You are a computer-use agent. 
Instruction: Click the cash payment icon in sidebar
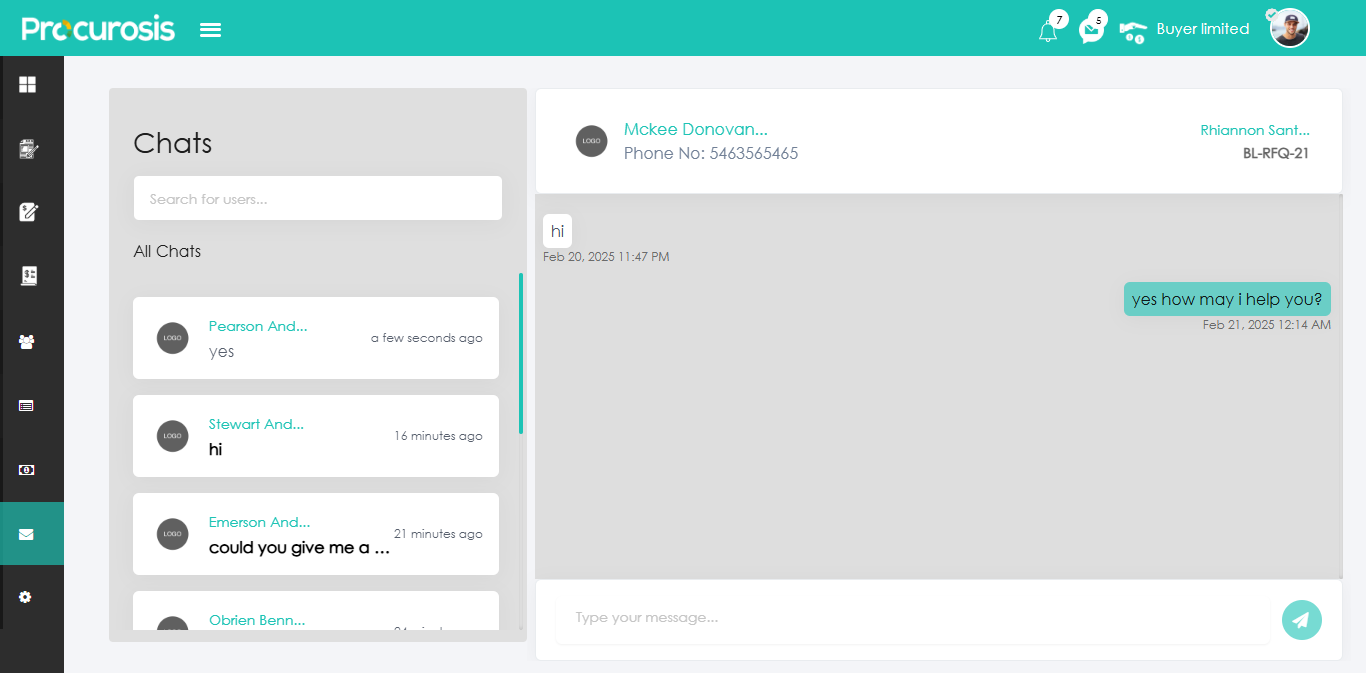tap(27, 469)
